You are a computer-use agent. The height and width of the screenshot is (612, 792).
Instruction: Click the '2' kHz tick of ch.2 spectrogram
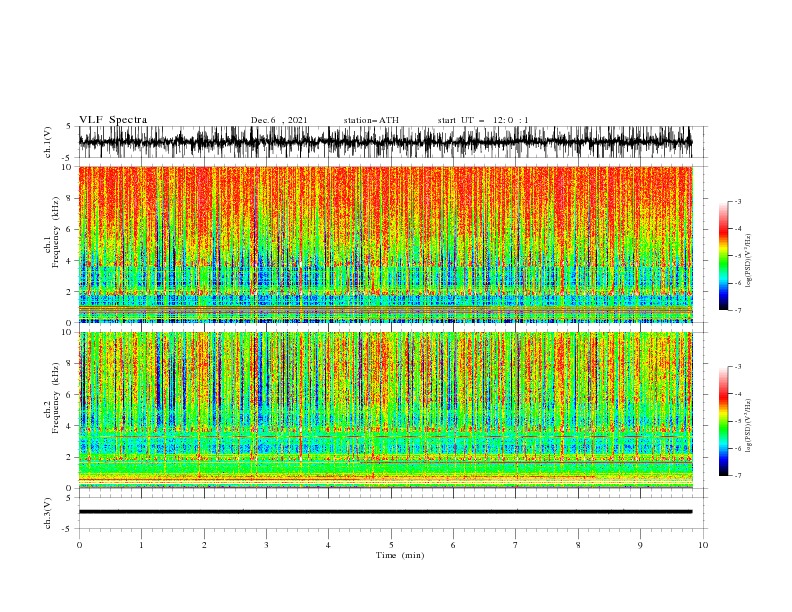[x=69, y=457]
